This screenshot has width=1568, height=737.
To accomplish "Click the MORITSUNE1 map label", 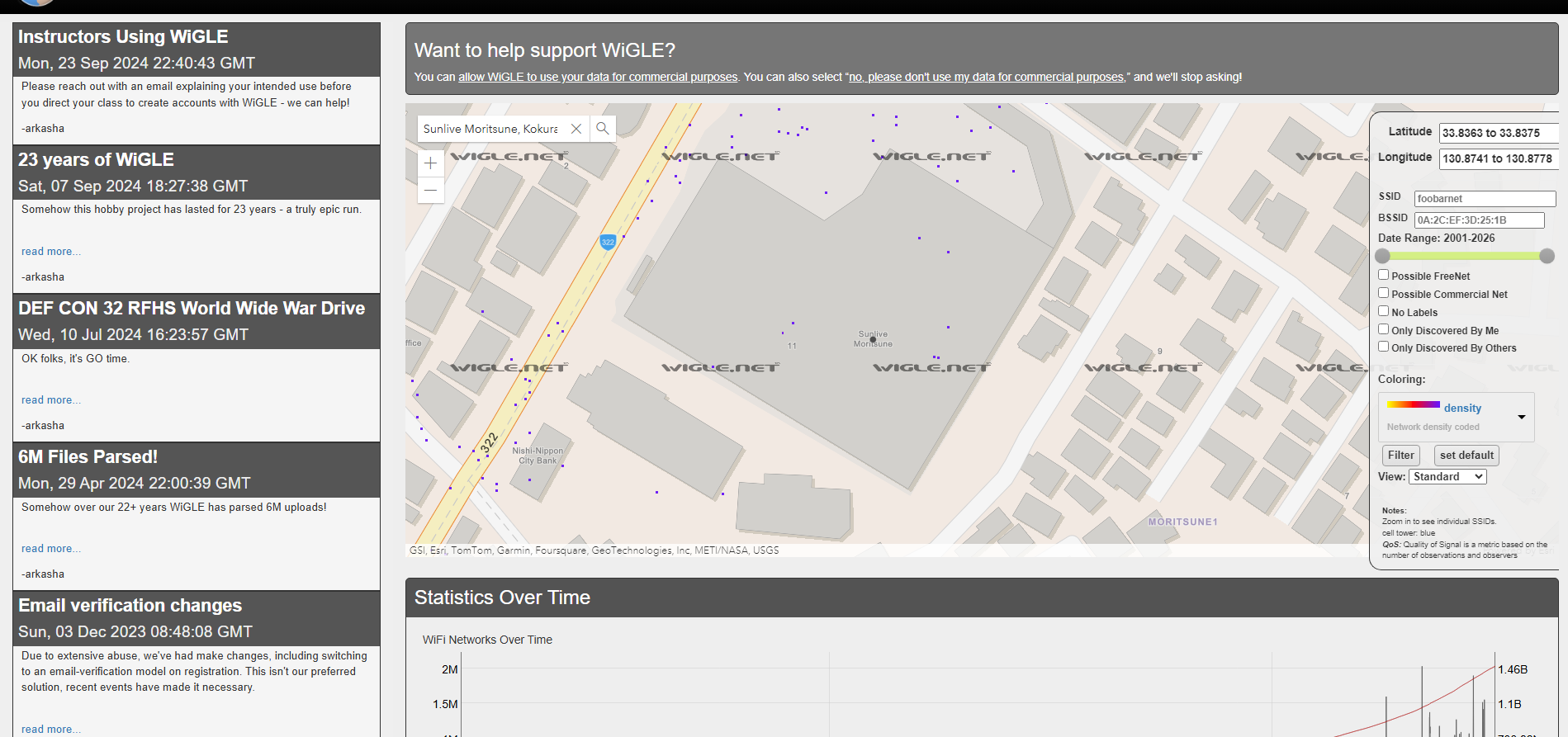I will pyautogui.click(x=1182, y=522).
